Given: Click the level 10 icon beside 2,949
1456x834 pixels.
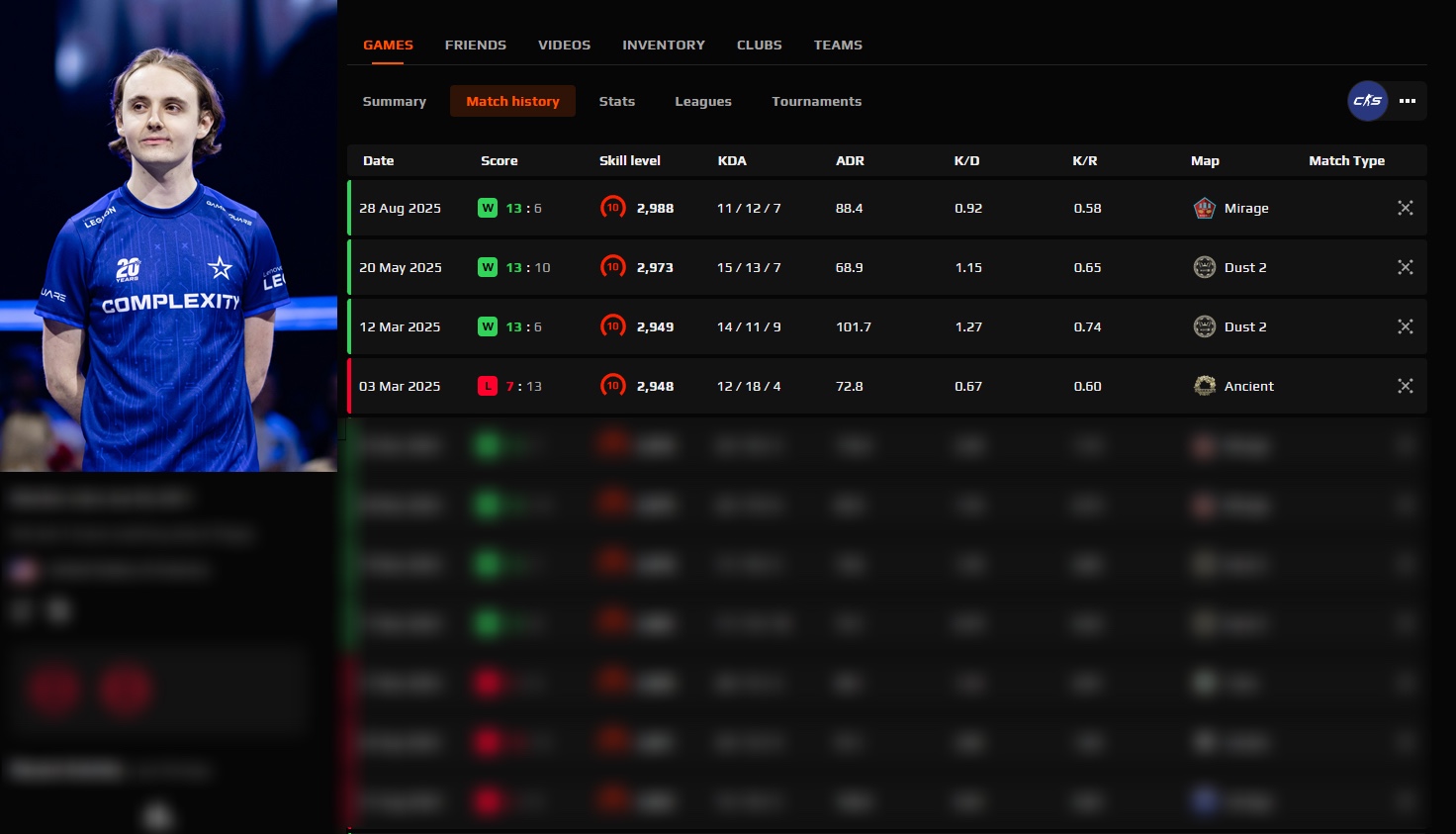Looking at the screenshot, I should pyautogui.click(x=613, y=326).
